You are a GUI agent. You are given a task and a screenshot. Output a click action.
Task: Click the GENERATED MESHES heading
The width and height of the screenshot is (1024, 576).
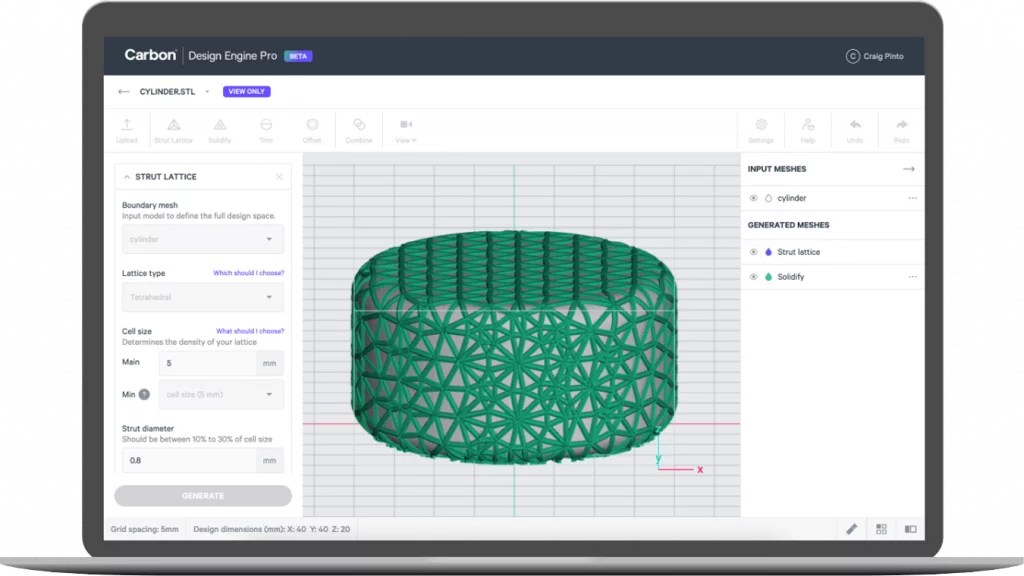[788, 225]
